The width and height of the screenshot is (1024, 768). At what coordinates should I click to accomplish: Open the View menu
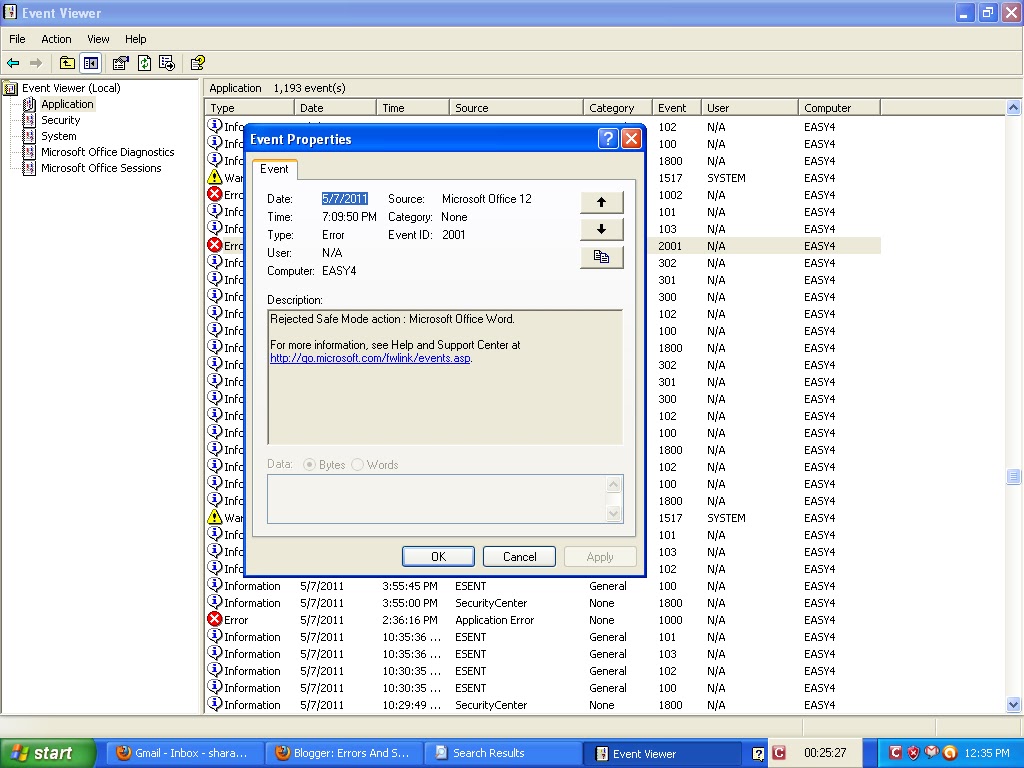[98, 39]
